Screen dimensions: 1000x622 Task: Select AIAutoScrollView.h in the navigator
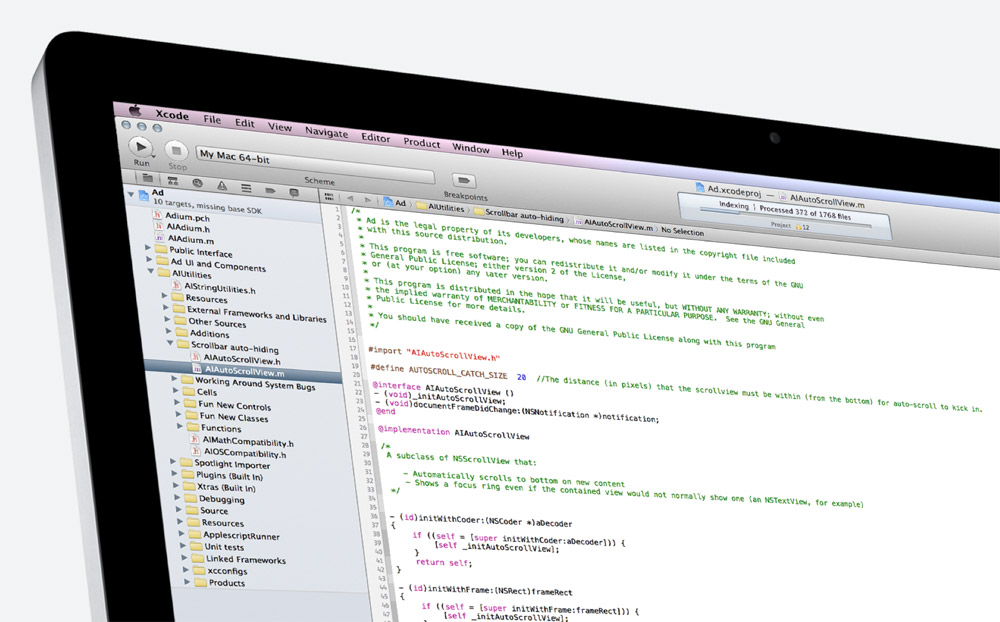click(x=242, y=358)
